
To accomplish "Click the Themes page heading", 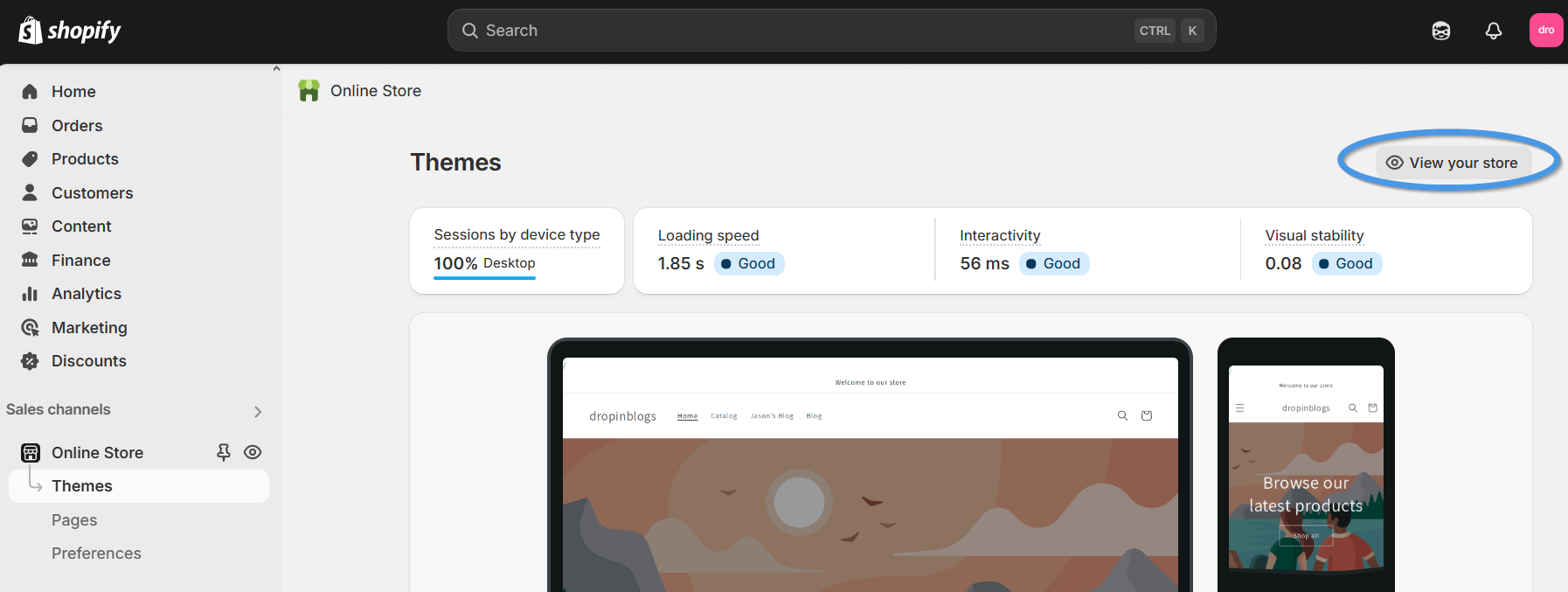I will pyautogui.click(x=455, y=163).
